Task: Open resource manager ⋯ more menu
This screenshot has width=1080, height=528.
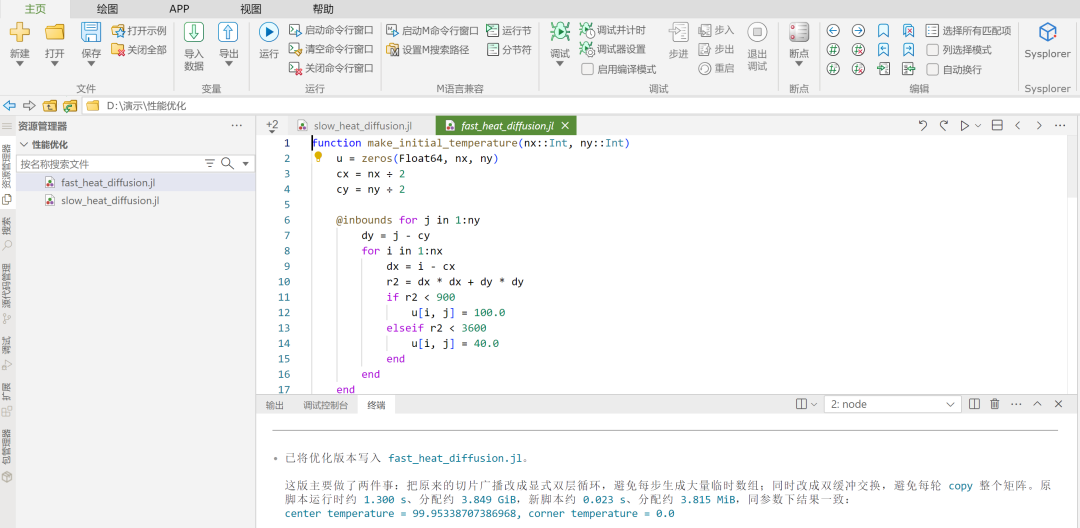Action: click(237, 125)
